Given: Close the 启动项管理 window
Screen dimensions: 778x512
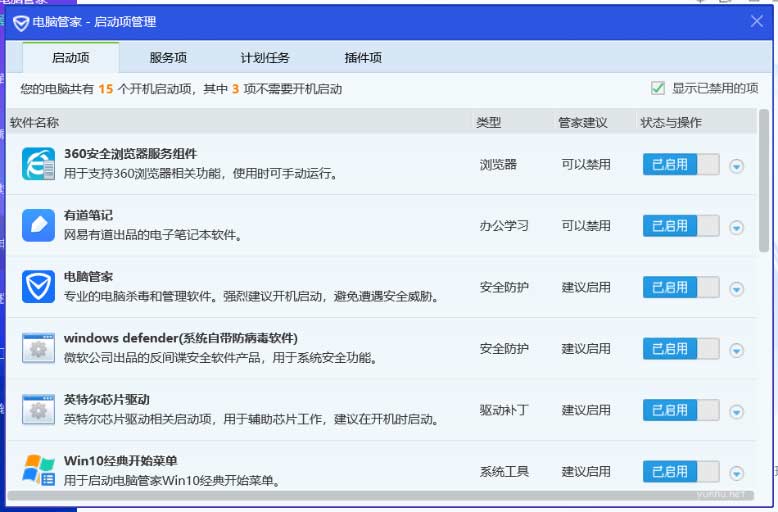Looking at the screenshot, I should 757,21.
